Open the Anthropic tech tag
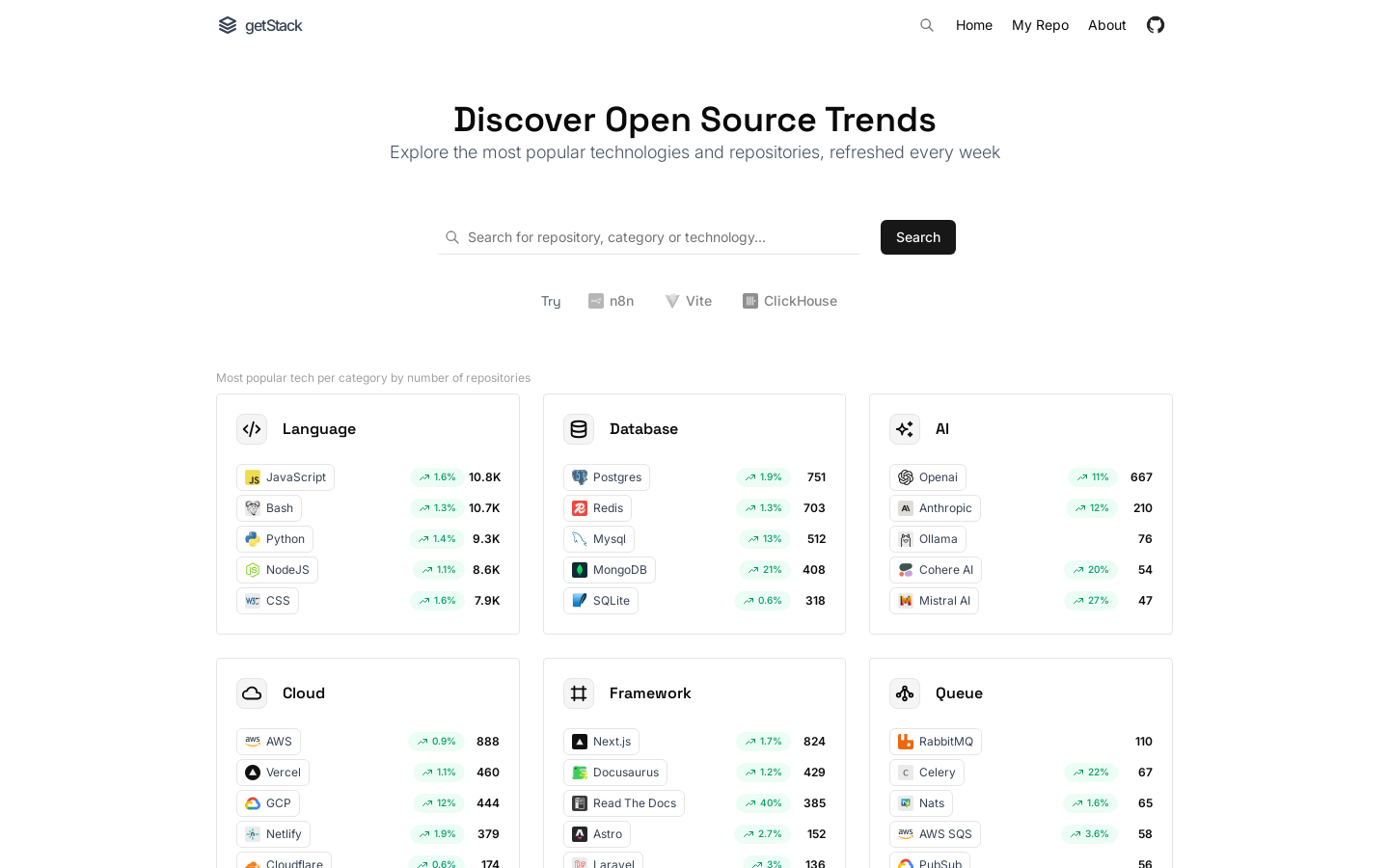Viewport: 1389px width, 868px height. [x=935, y=508]
